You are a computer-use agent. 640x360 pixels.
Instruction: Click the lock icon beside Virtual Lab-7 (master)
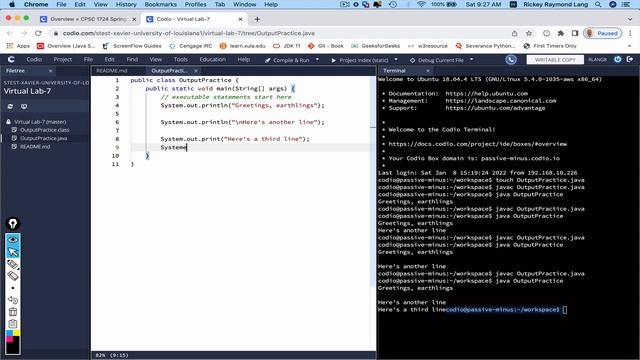click(8, 122)
